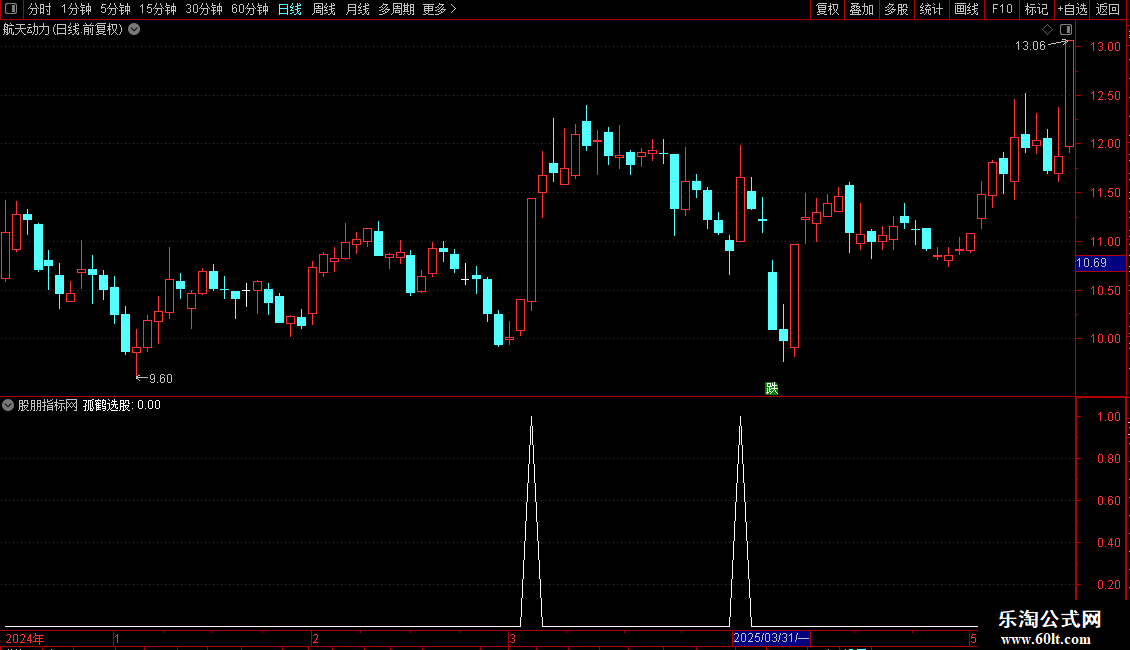Toggle the side panel icon at chart top-right
This screenshot has height=650, width=1130.
(x=1066, y=30)
